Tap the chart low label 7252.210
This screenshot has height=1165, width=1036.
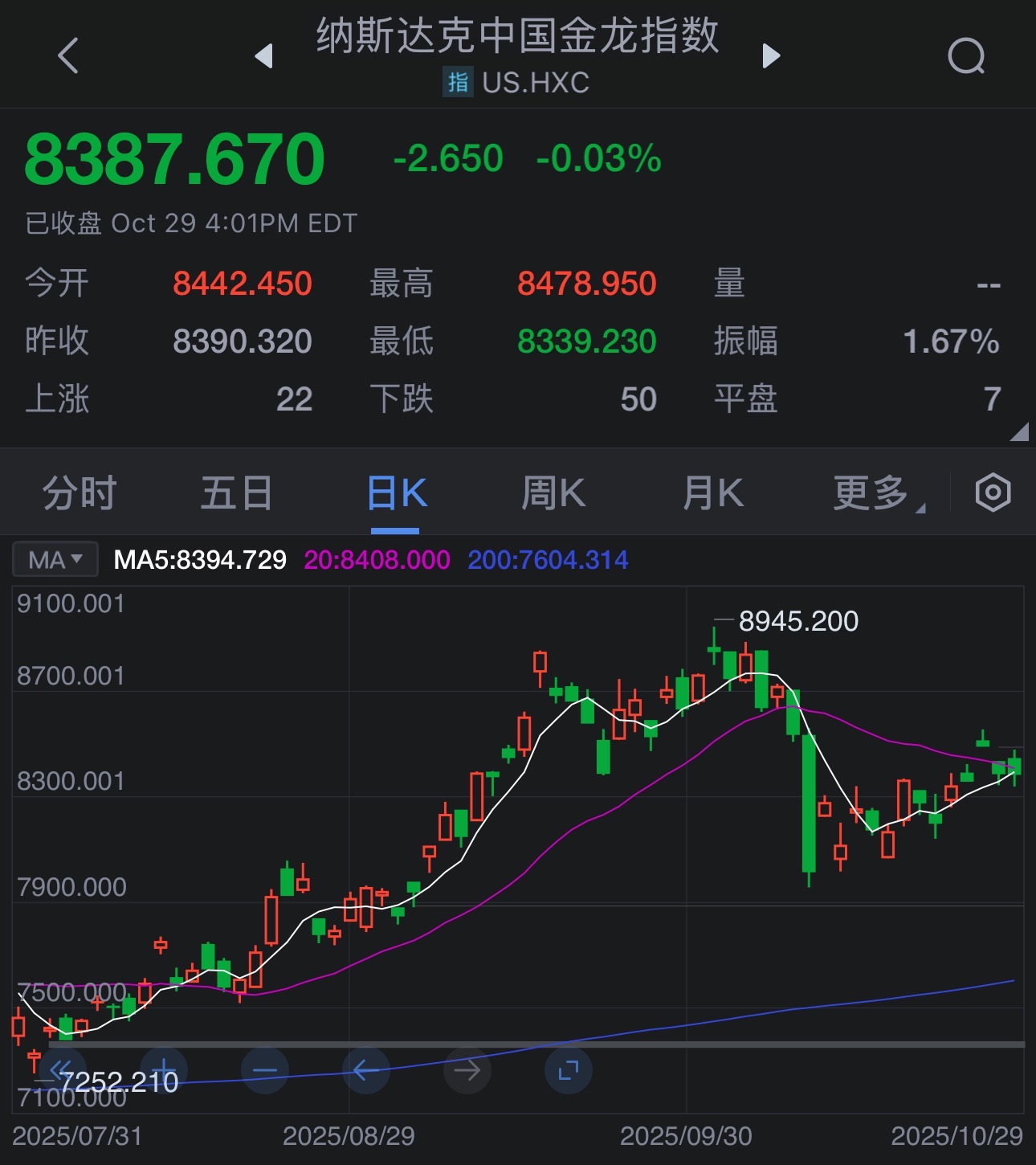pyautogui.click(x=119, y=1082)
